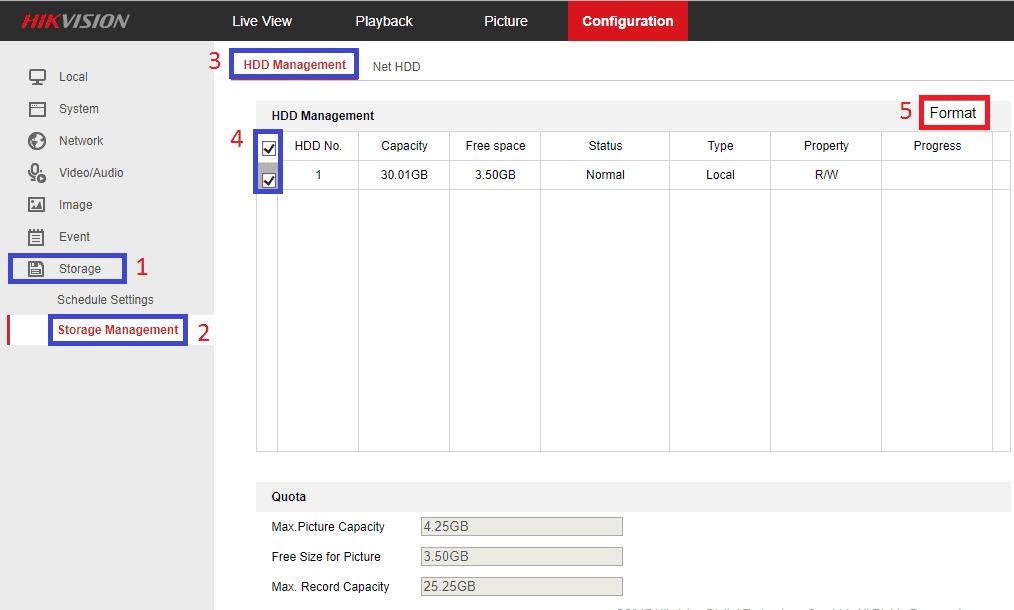Click the Max.Picture Capacity label

[328, 527]
